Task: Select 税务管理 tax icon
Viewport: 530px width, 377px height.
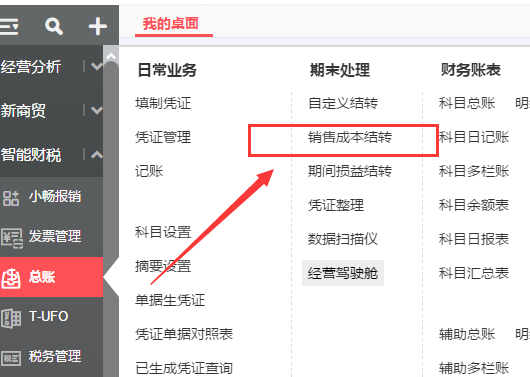Action: pos(11,358)
